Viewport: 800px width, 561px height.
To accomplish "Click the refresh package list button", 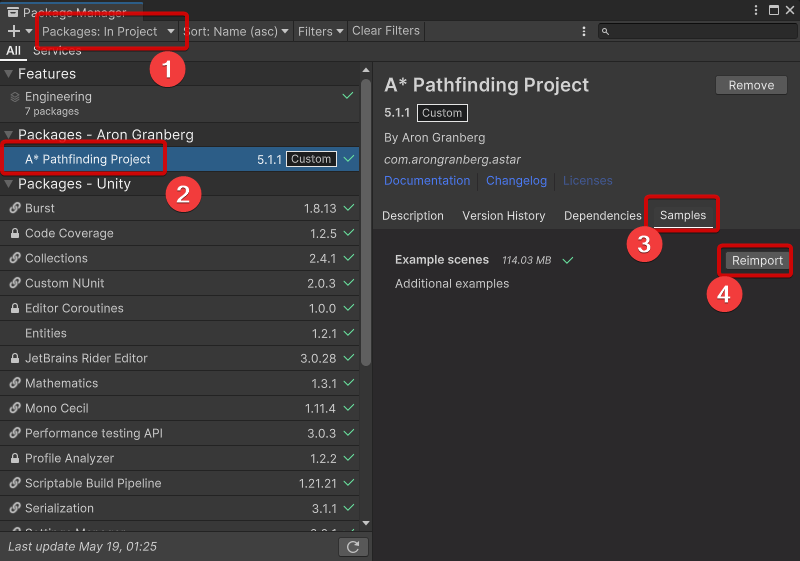I will coord(353,547).
